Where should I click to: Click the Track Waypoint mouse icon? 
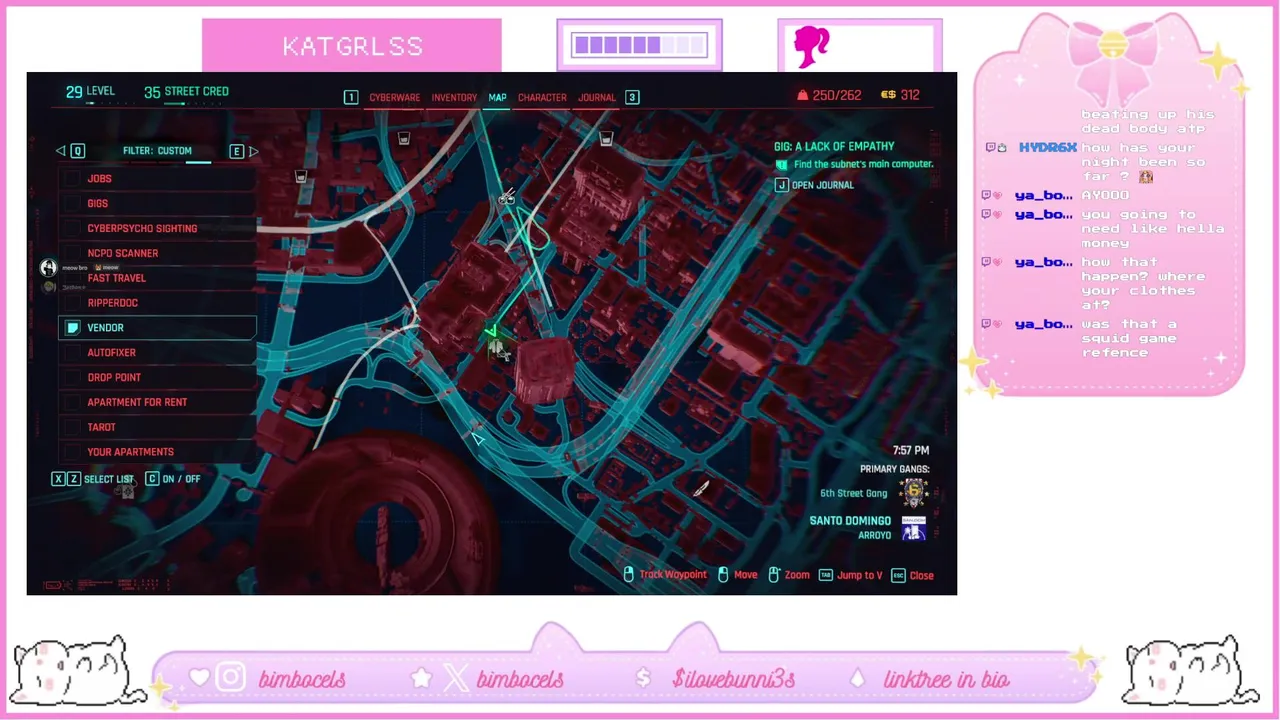[629, 575]
